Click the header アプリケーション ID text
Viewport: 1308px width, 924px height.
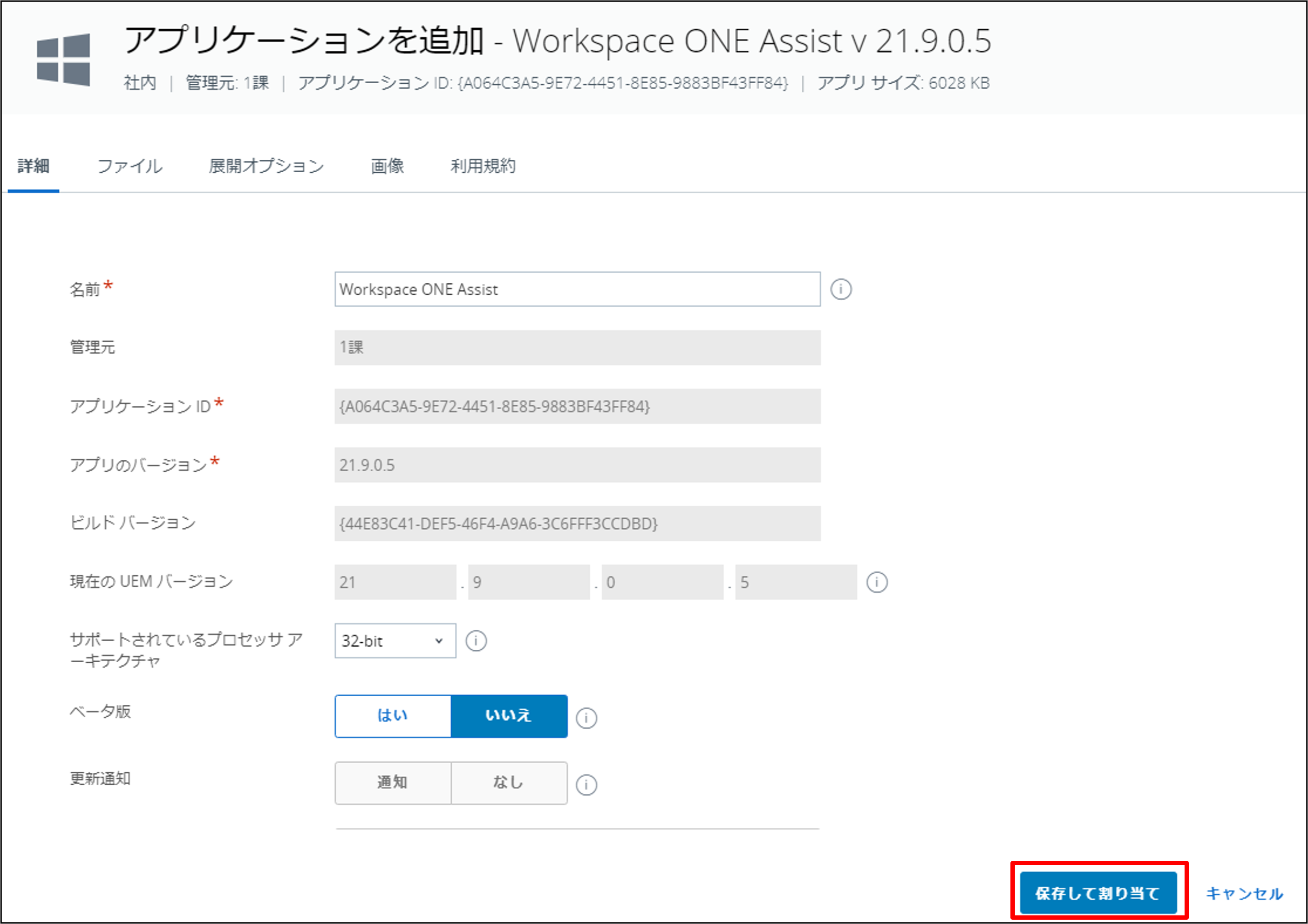tap(543, 83)
